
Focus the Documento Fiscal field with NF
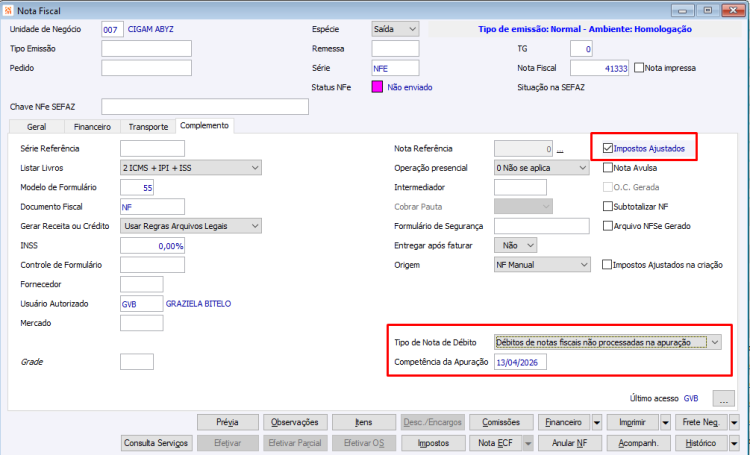[x=152, y=207]
